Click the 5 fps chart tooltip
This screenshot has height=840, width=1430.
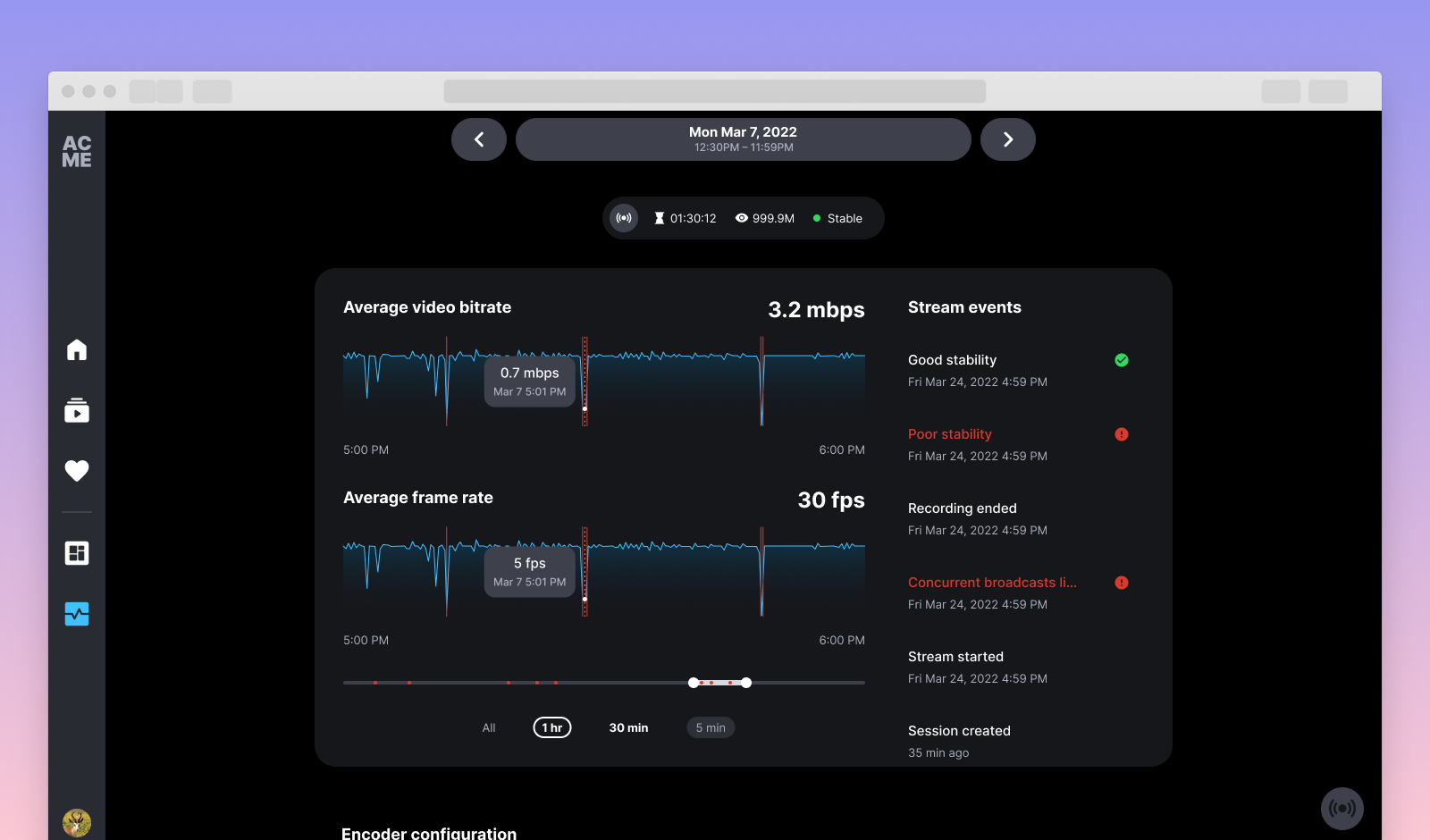click(530, 572)
